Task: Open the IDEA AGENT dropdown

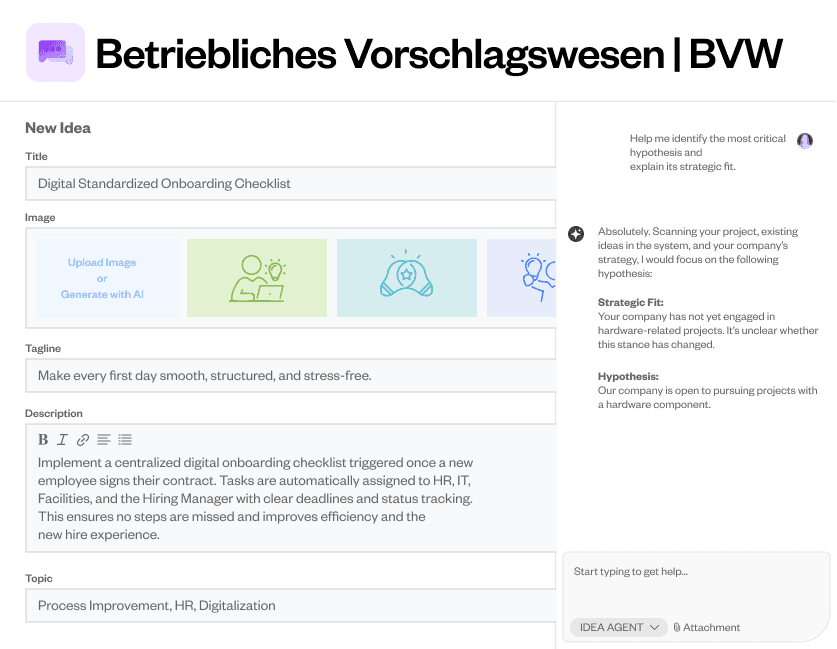Action: [x=619, y=628]
